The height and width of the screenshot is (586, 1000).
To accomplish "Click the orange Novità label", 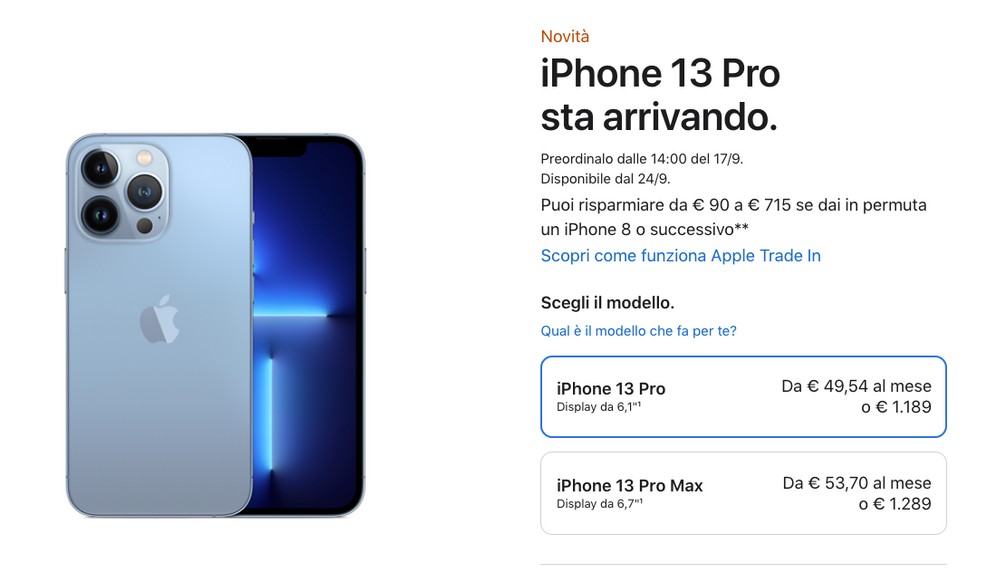I will click(565, 36).
